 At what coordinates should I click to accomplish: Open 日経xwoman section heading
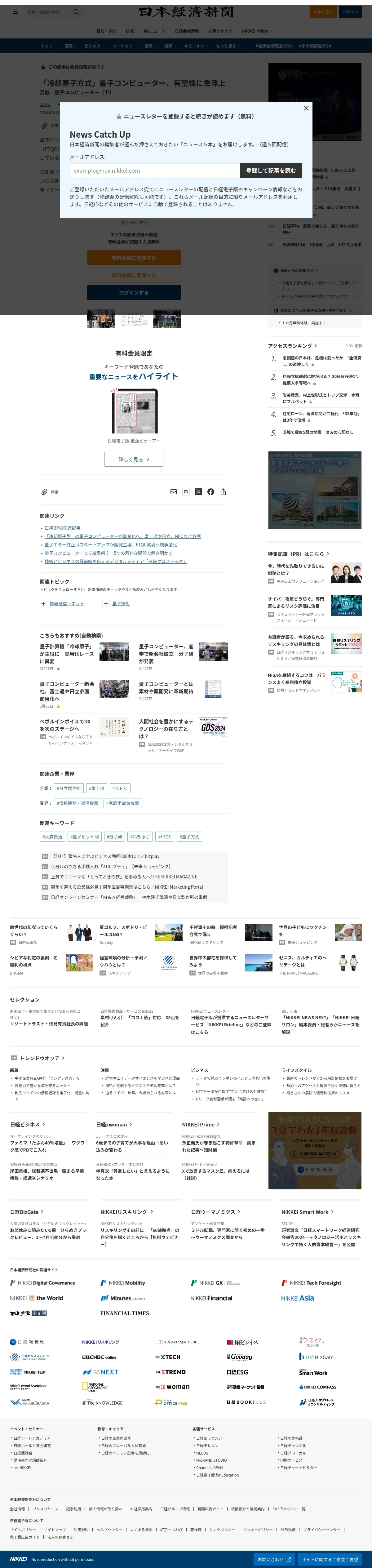pos(114,1124)
